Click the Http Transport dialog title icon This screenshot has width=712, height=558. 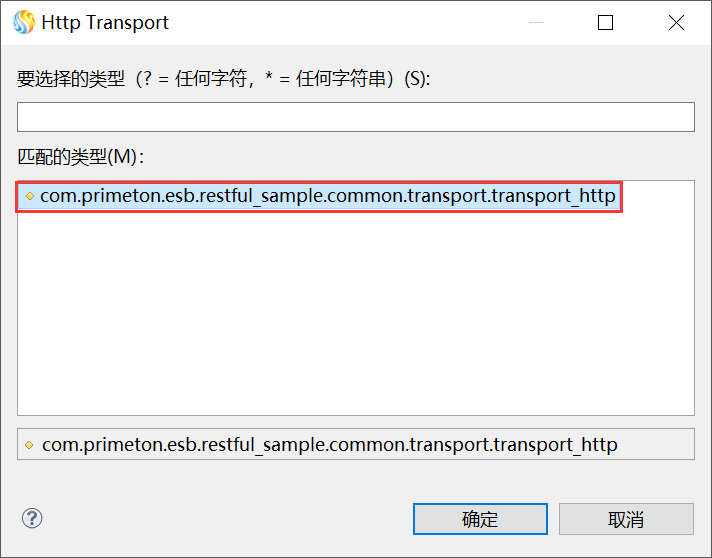pos(23,22)
